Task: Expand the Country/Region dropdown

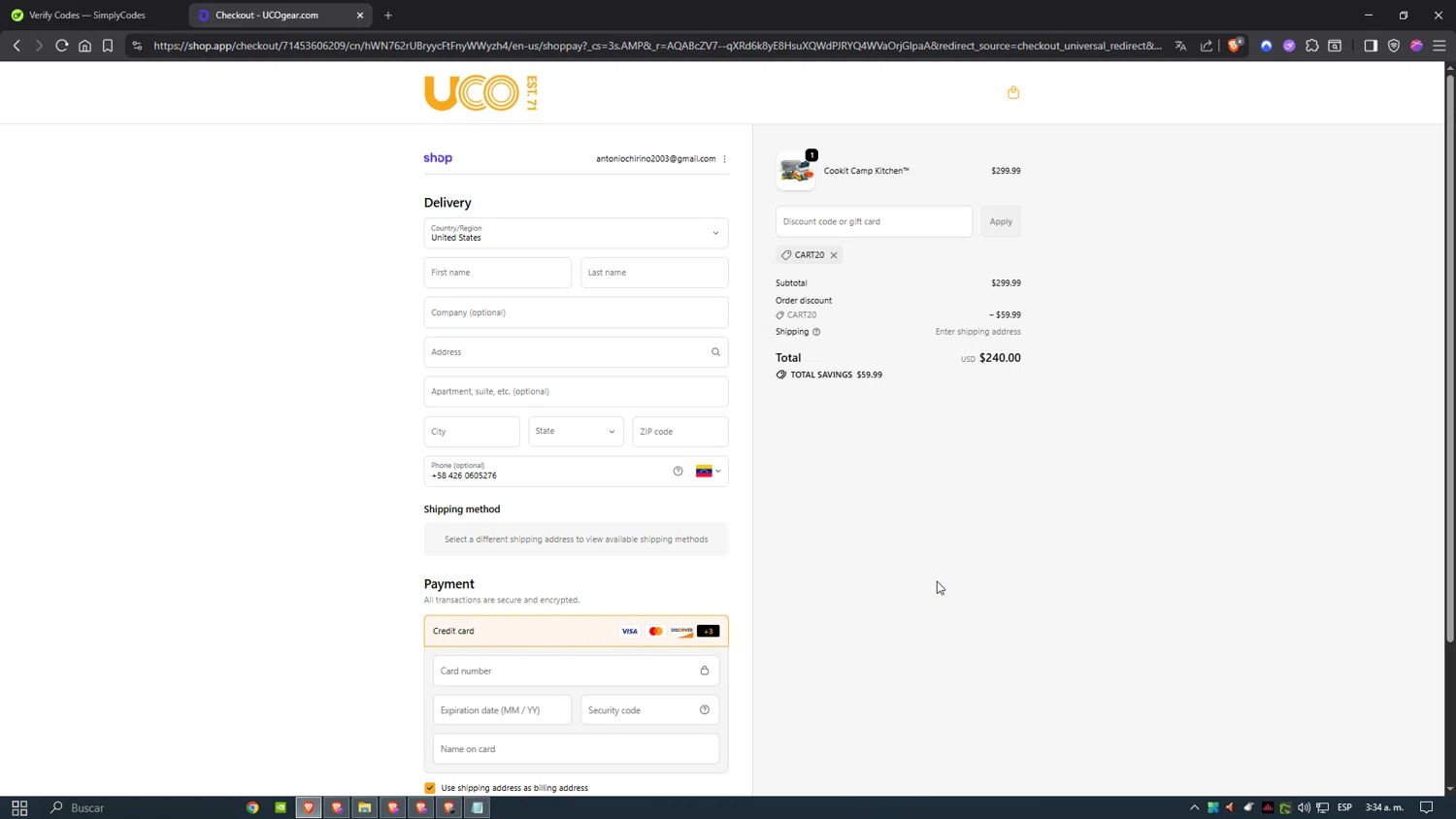Action: pyautogui.click(x=576, y=233)
